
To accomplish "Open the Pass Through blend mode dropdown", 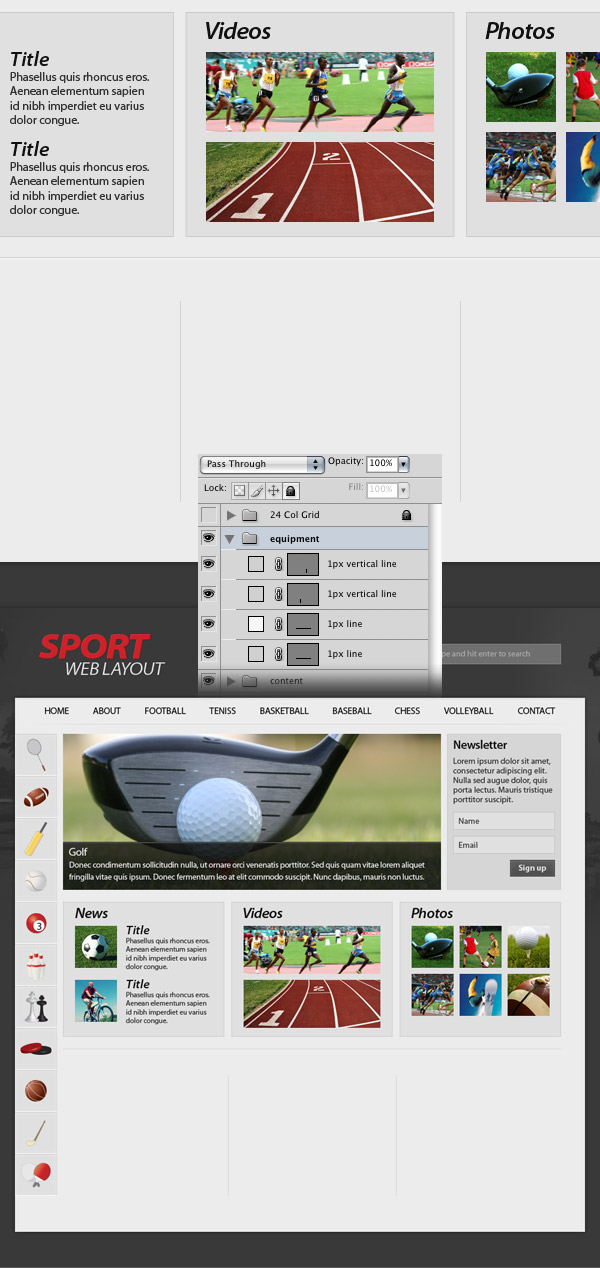I will [x=263, y=464].
